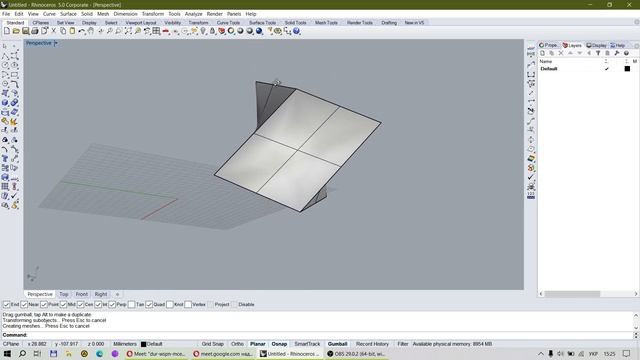The image size is (640, 360).
Task: Open the Display panel tab
Action: coord(596,45)
